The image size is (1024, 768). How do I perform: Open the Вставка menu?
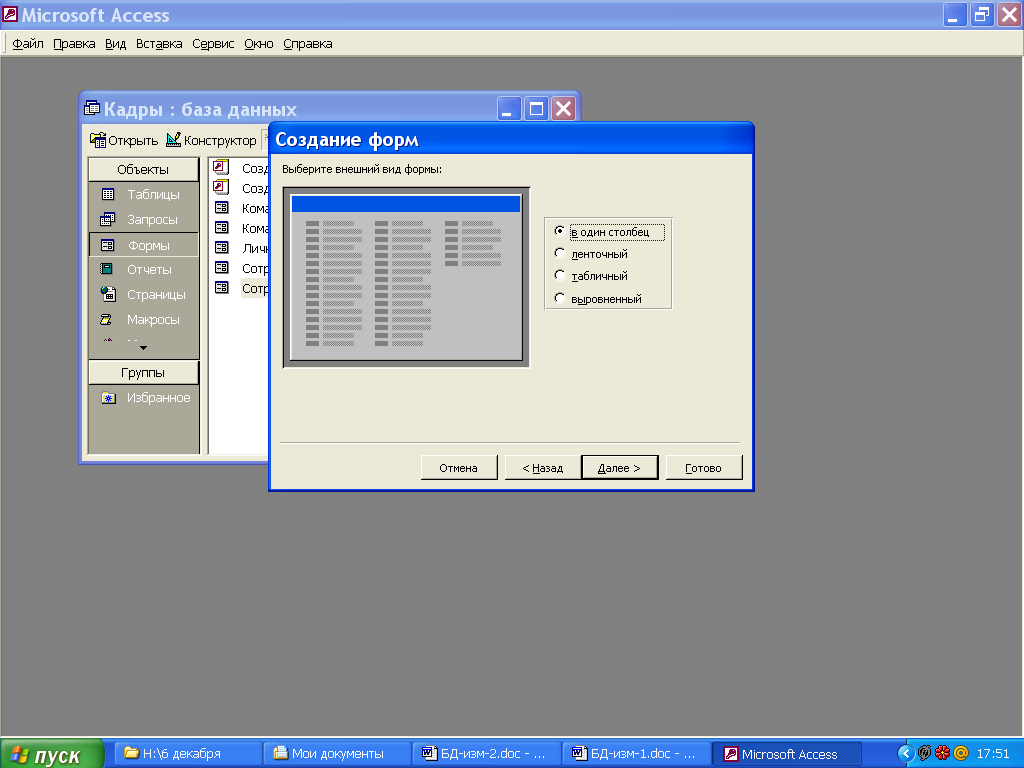[x=159, y=44]
